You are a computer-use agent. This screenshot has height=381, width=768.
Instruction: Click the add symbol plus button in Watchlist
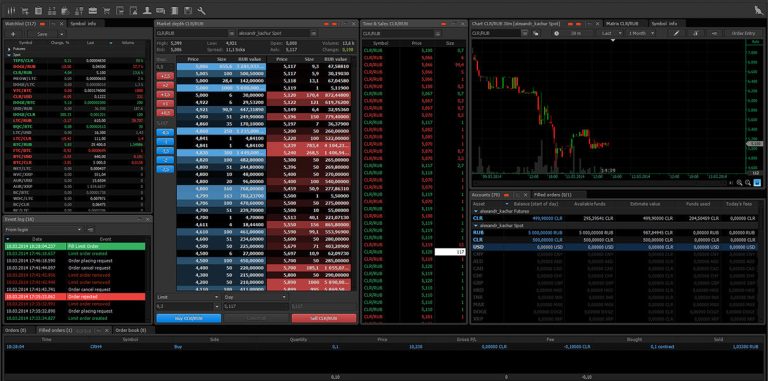[x=13, y=34]
